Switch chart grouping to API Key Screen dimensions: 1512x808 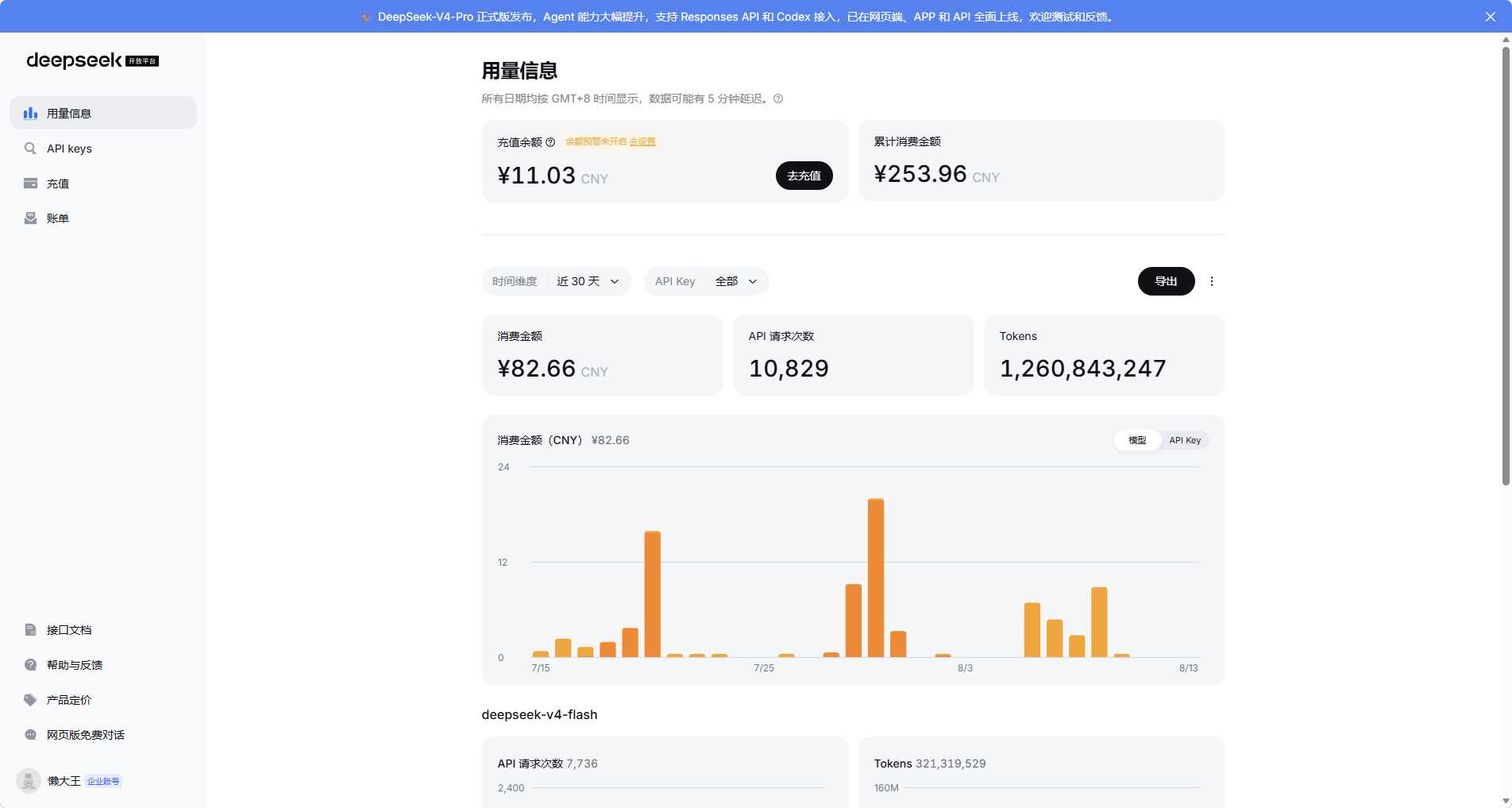[x=1185, y=440]
